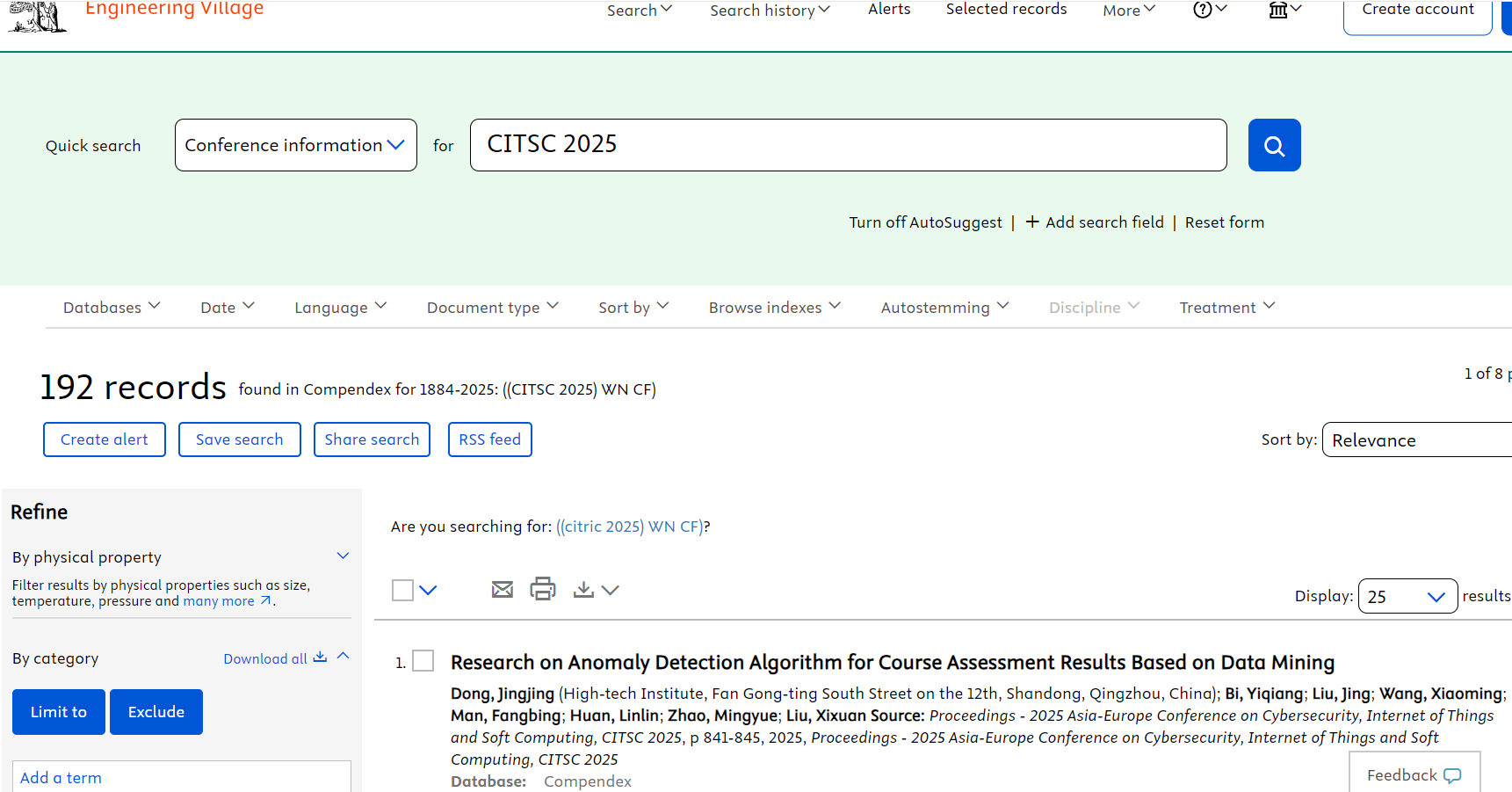The height and width of the screenshot is (792, 1512).
Task: Go to Alerts in top navigation
Action: click(889, 9)
